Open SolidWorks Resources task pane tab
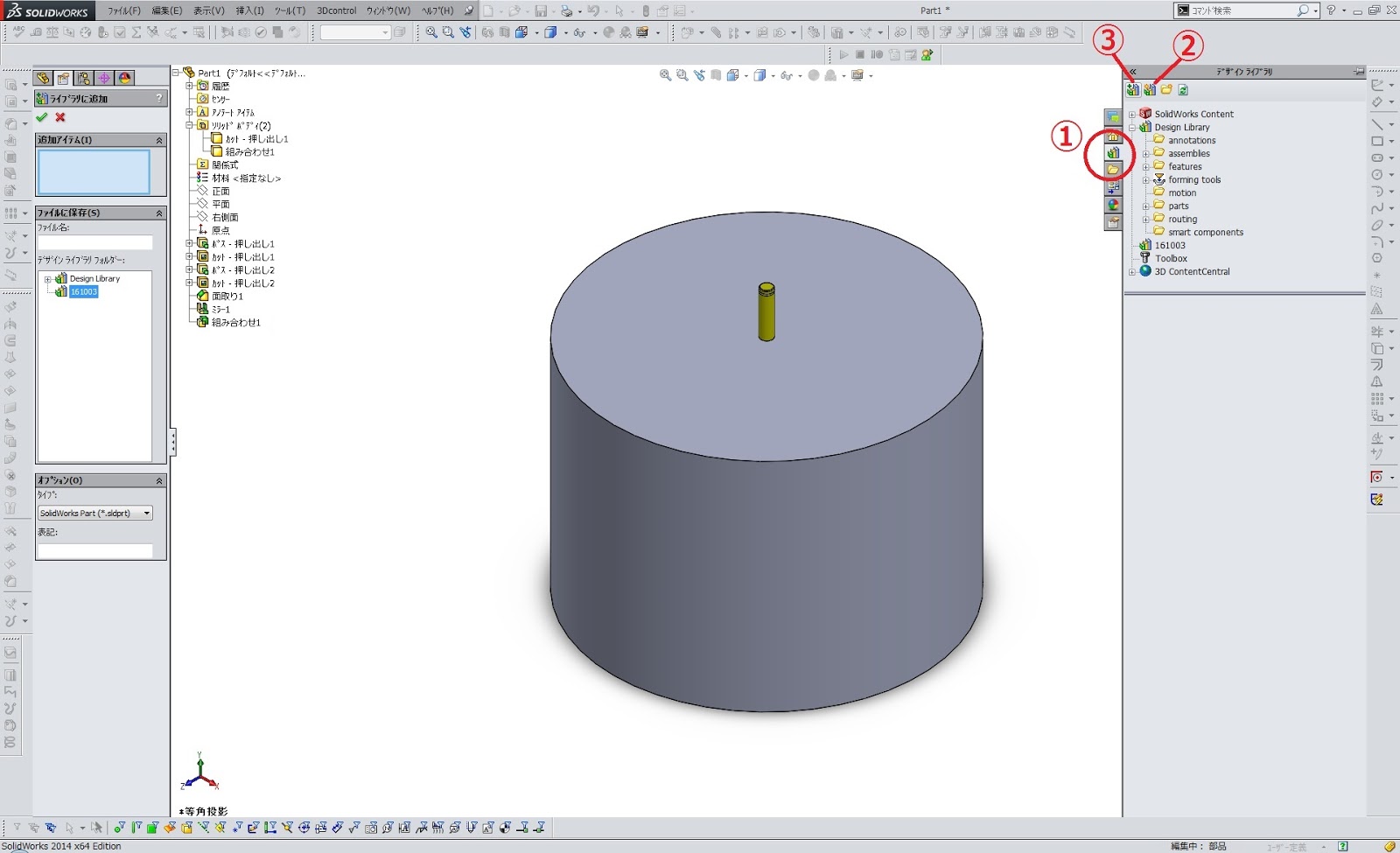The height and width of the screenshot is (853, 1400). [1113, 136]
